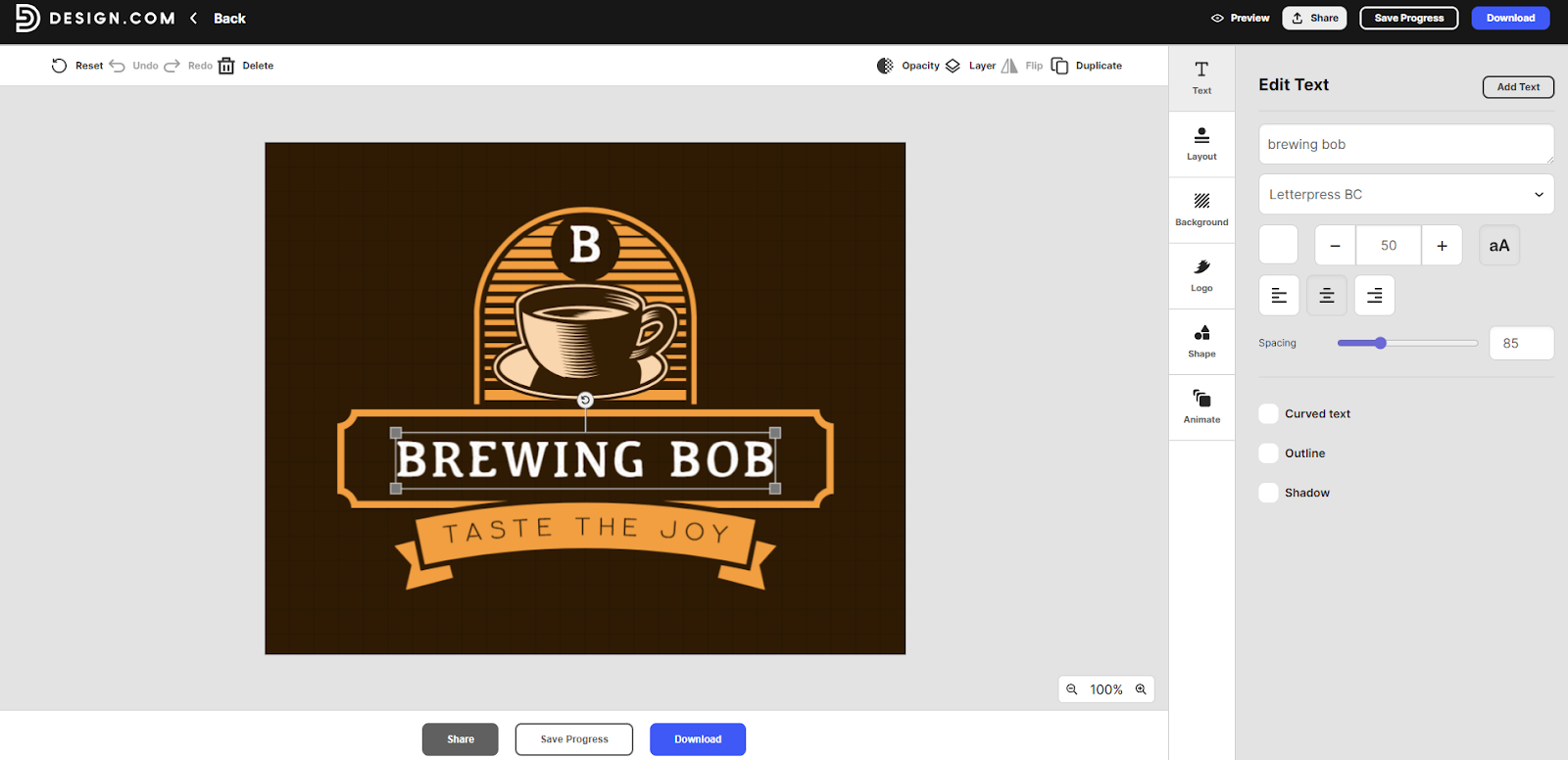Open the Layer ordering options
Image resolution: width=1568 pixels, height=760 pixels.
point(970,66)
